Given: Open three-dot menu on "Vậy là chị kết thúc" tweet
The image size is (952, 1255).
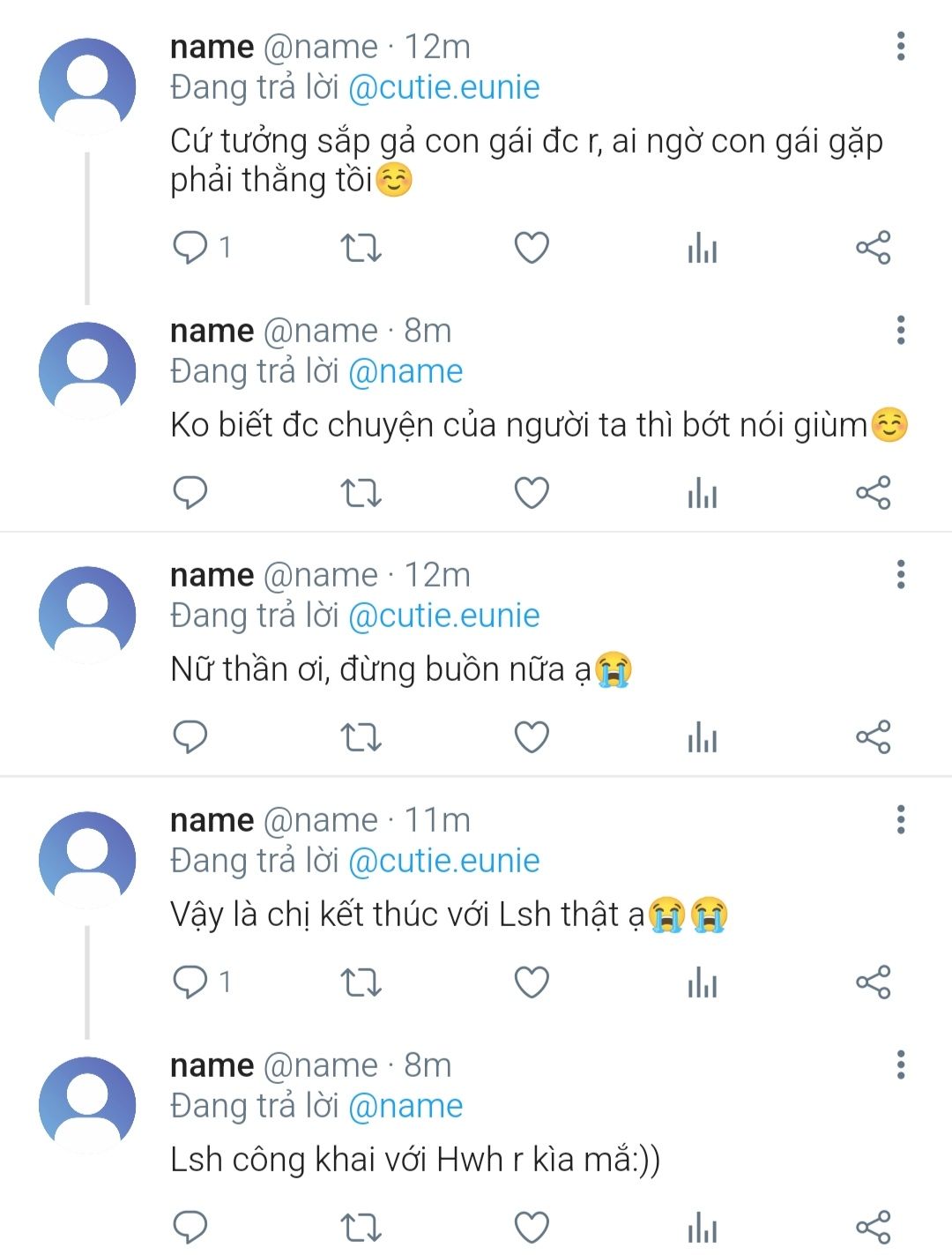Looking at the screenshot, I should pos(900,820).
